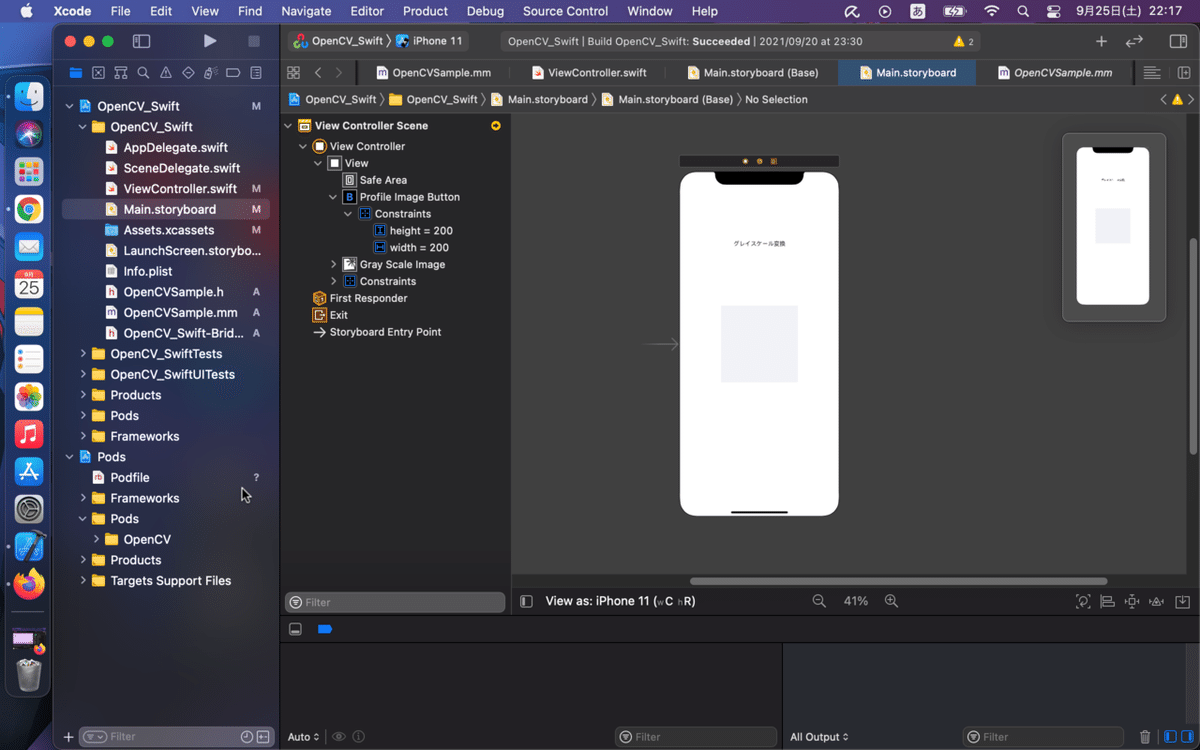Click the document outline Filter field
The width and height of the screenshot is (1200, 750).
click(395, 602)
